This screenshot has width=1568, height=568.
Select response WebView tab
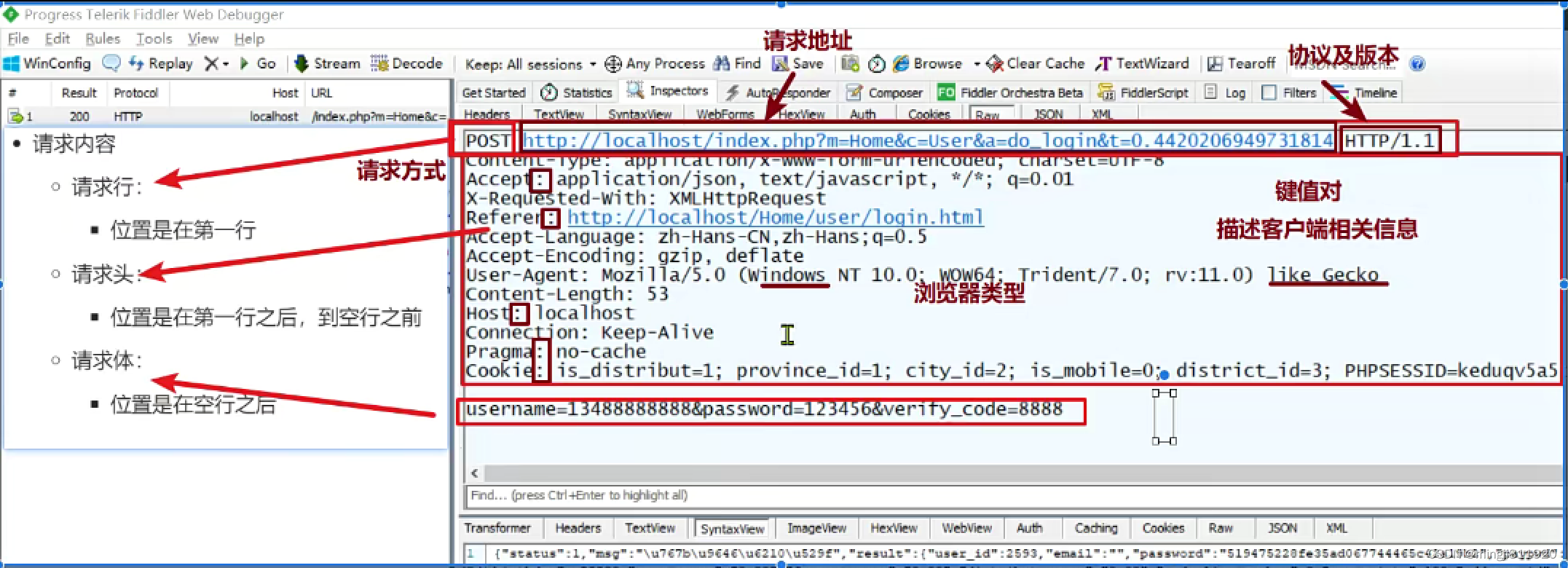pos(966,528)
